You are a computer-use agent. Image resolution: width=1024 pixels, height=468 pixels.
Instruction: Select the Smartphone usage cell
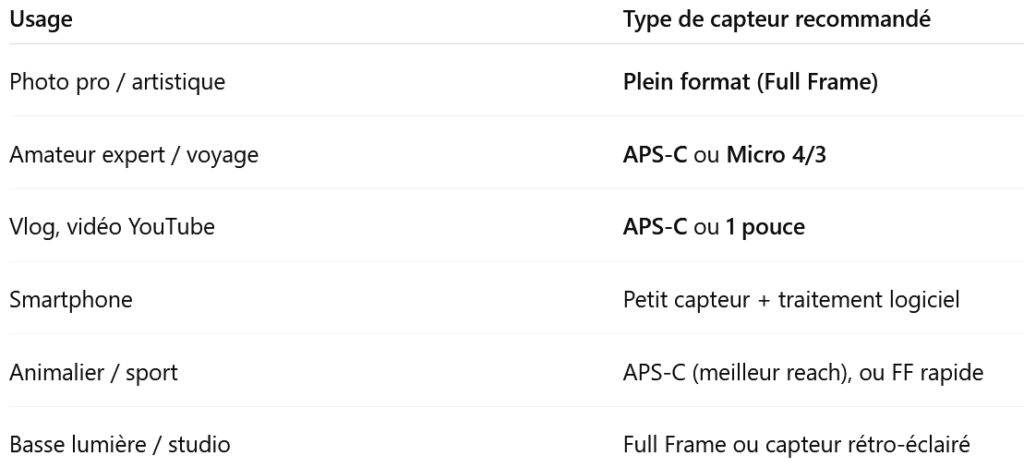[x=71, y=300]
